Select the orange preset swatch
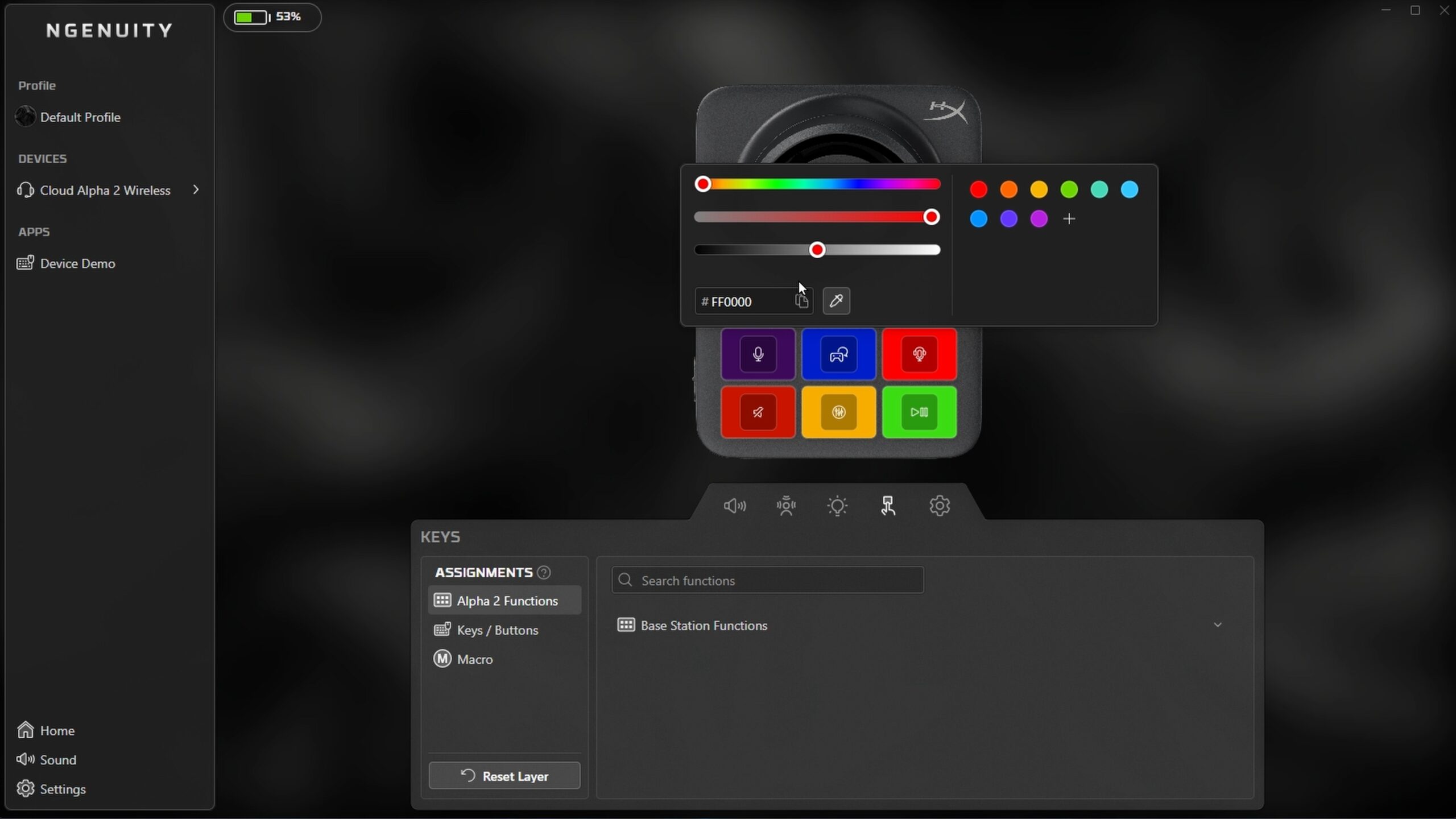Viewport: 1456px width, 819px height. [x=1008, y=189]
